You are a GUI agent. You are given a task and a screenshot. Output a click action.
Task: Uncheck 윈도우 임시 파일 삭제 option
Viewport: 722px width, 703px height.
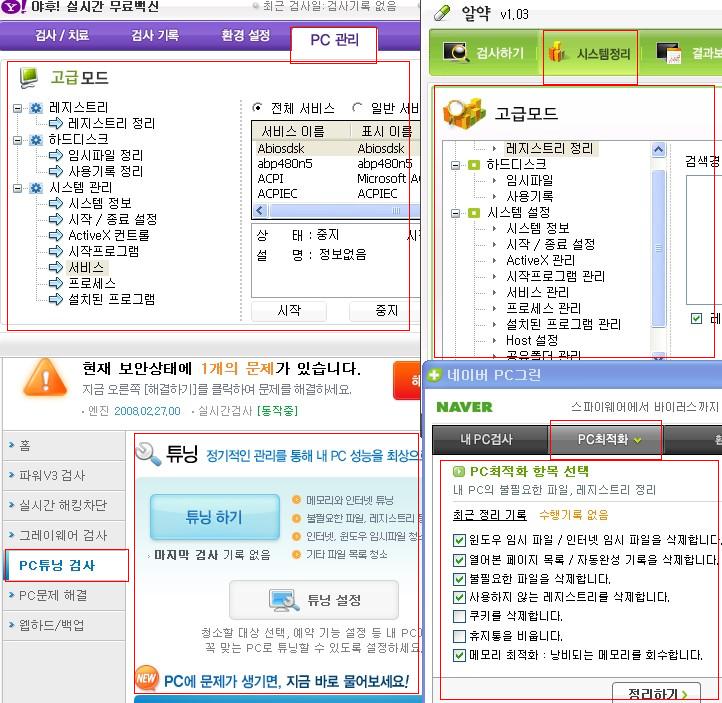click(459, 540)
